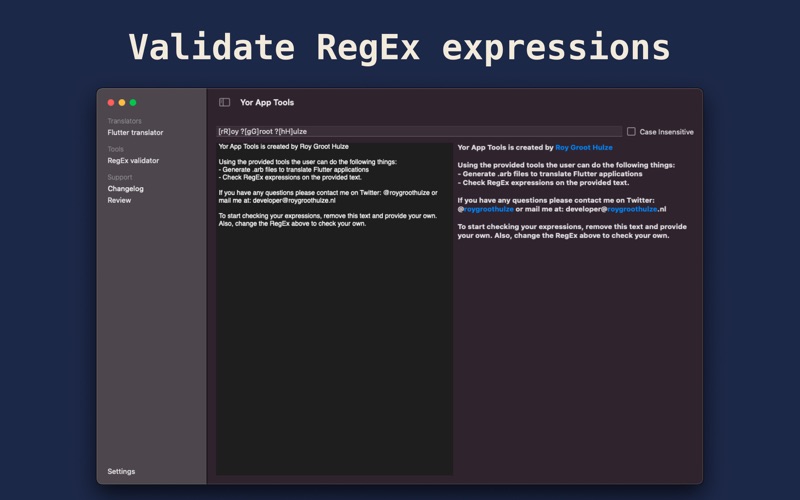Click the highlighted roygroothulze.nl email match
Image resolution: width=800 pixels, height=500 pixels.
(x=633, y=209)
